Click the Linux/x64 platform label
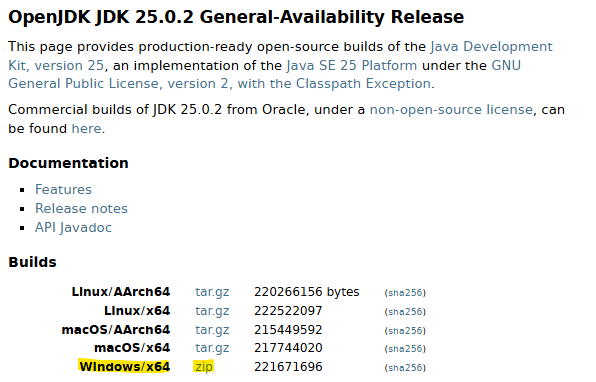This screenshot has width=596, height=382. click(137, 311)
